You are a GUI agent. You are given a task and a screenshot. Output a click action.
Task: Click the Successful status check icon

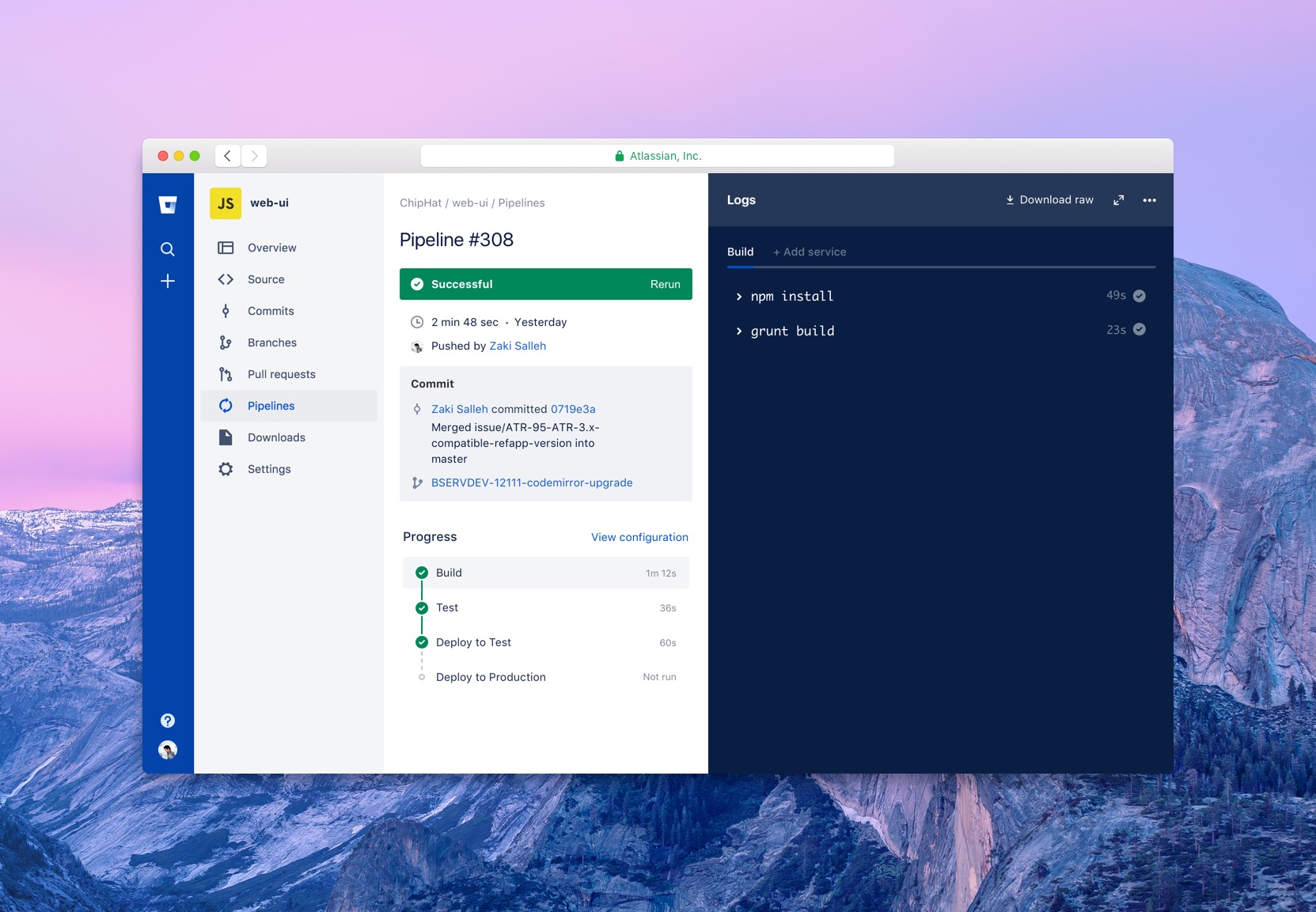tap(417, 284)
